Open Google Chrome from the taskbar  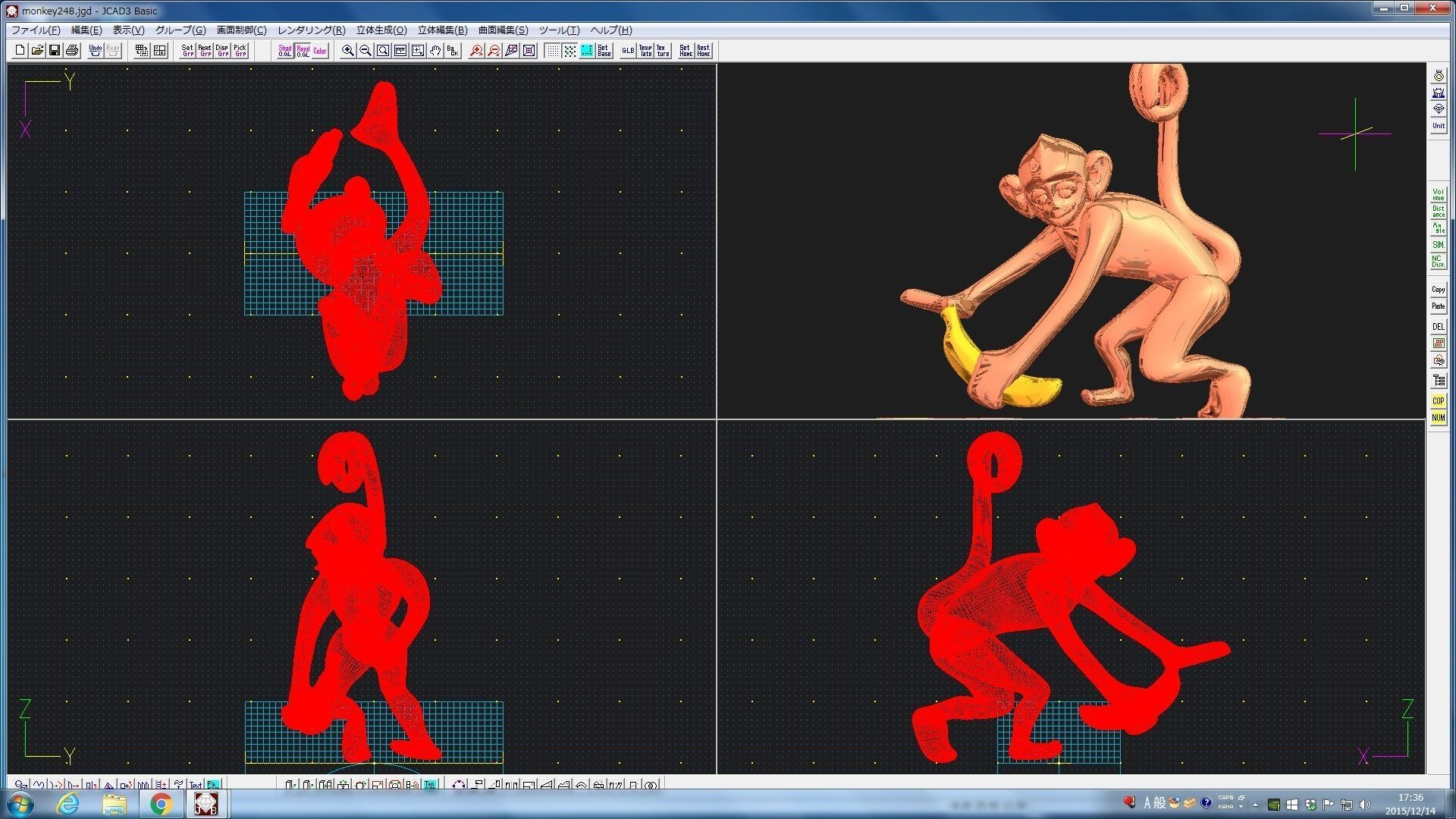pyautogui.click(x=161, y=804)
